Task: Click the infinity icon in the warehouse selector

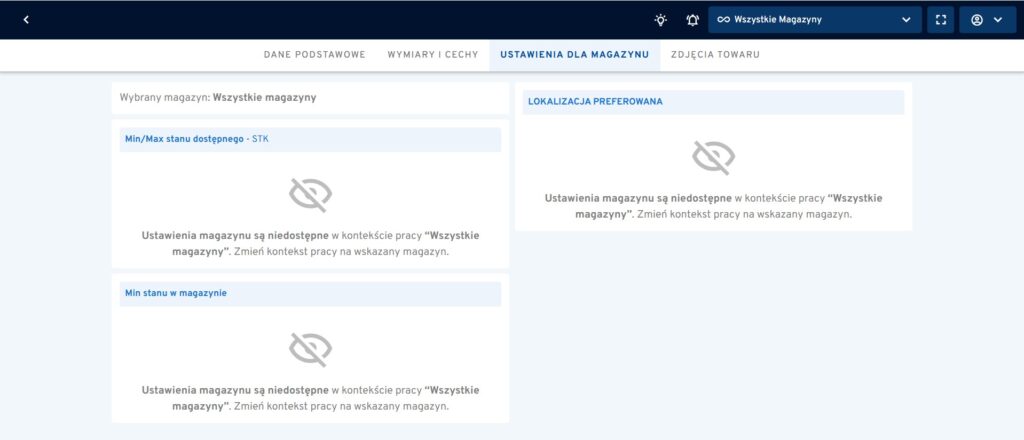Action: click(724, 19)
